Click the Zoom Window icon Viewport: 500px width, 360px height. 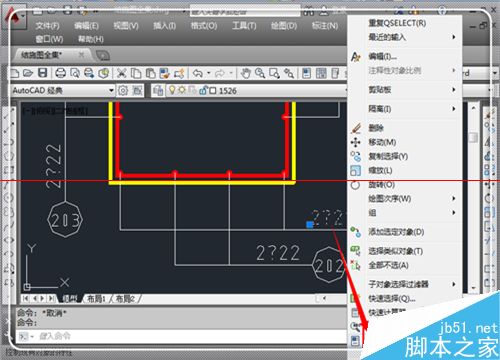(x=274, y=73)
